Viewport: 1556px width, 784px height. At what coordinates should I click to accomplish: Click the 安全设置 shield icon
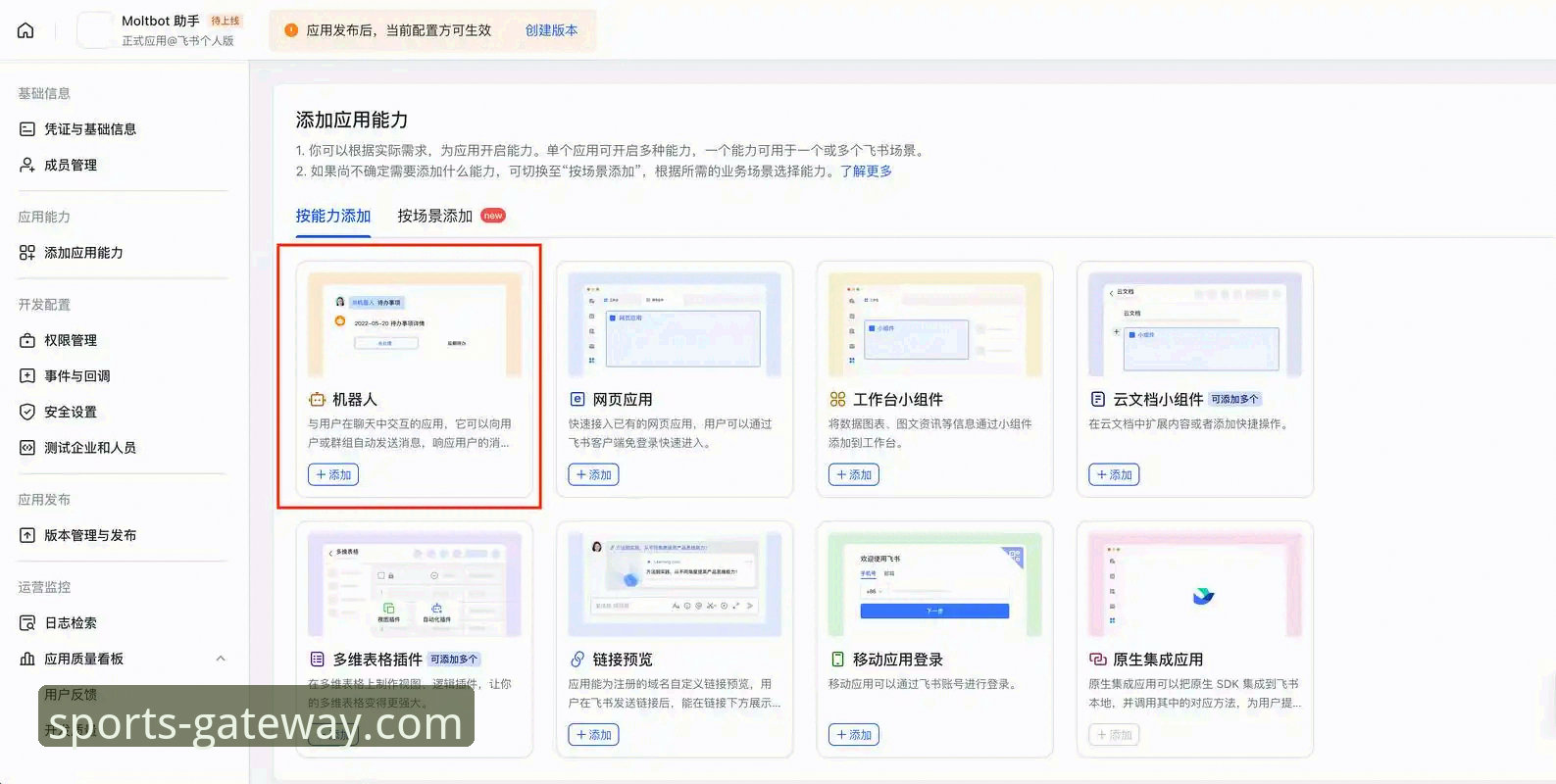[x=27, y=412]
